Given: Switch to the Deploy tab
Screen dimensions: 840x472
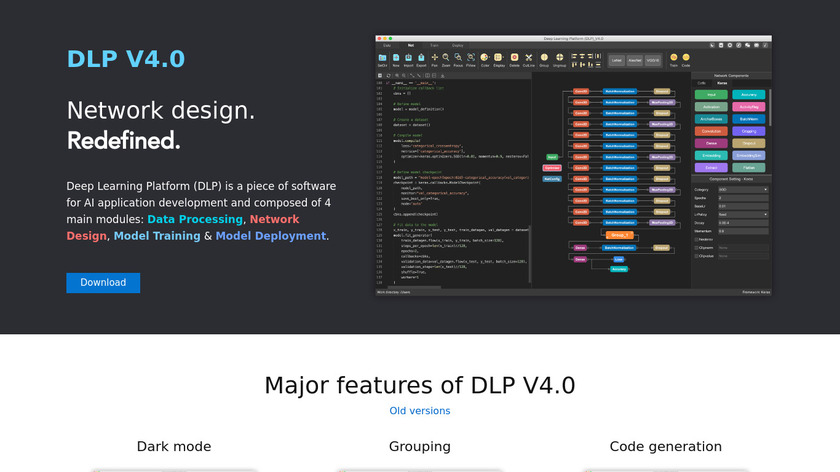Looking at the screenshot, I should (458, 46).
